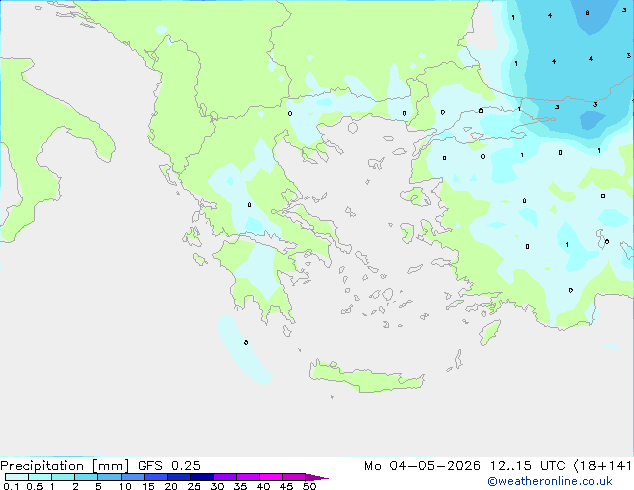Click legend scale label '25'
Screen dimensions: 634x490
pyautogui.click(x=194, y=486)
